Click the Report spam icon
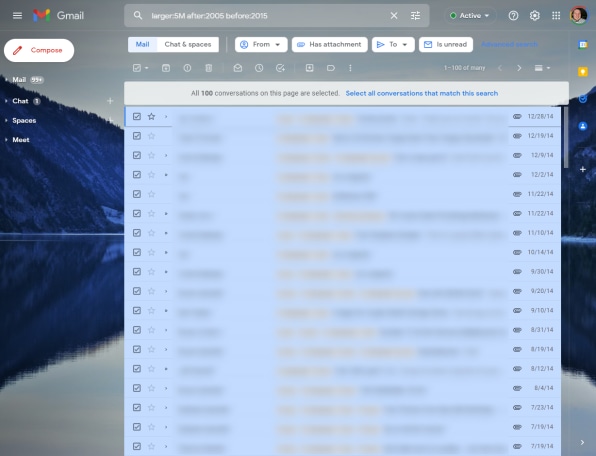The image size is (596, 456). [187, 68]
